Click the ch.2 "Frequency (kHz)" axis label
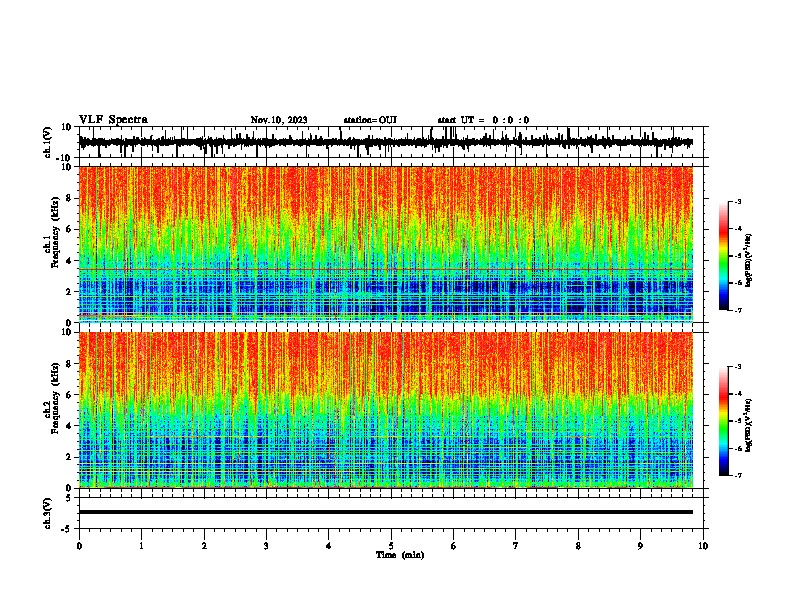 click(55, 398)
